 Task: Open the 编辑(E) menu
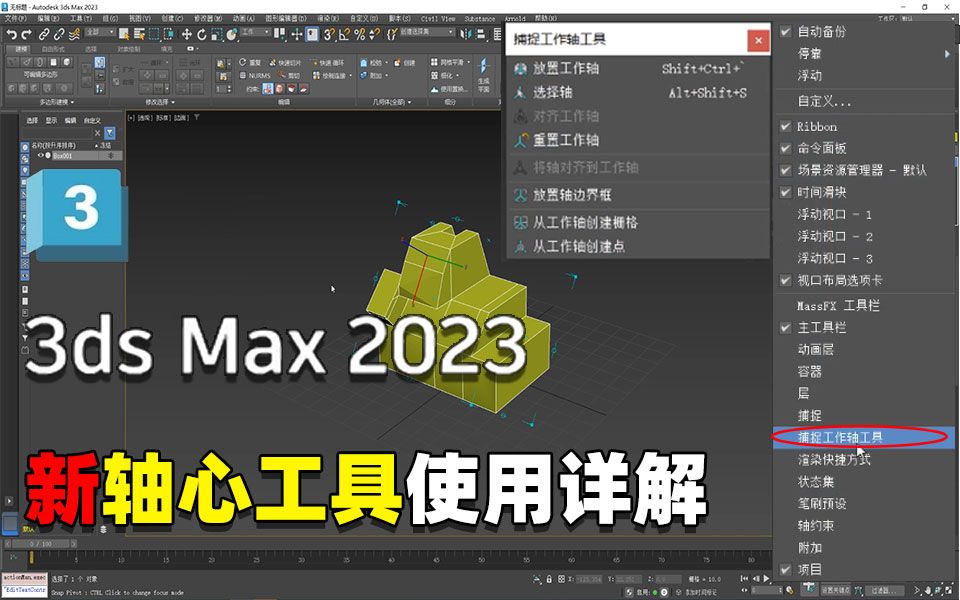(48, 19)
